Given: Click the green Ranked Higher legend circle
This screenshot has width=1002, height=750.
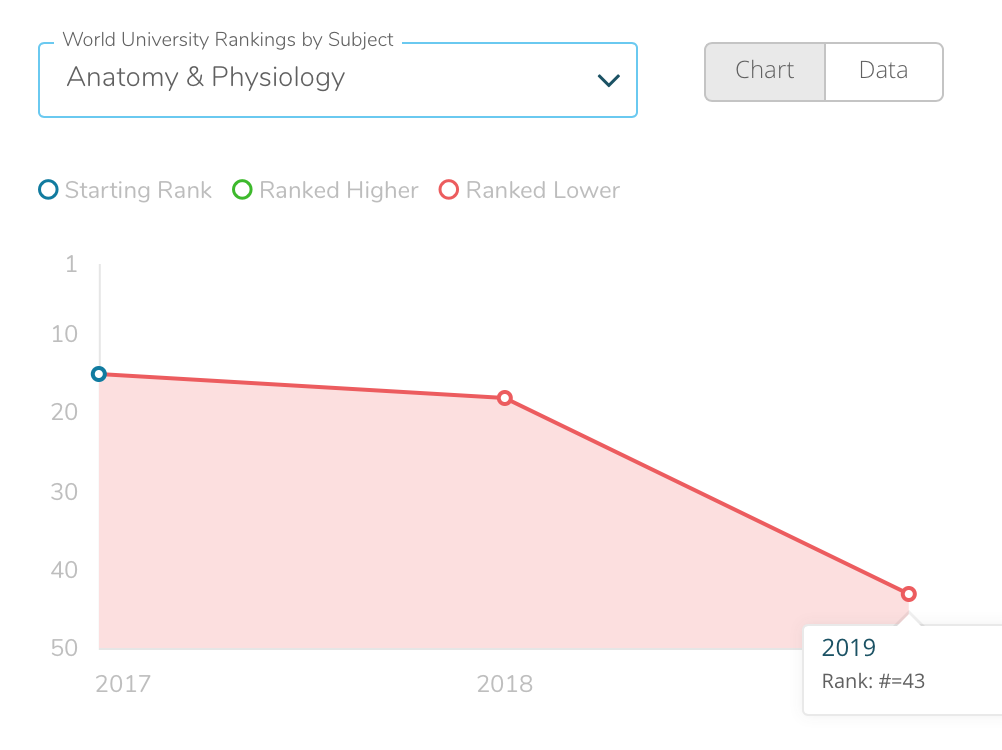Looking at the screenshot, I should [x=242, y=190].
